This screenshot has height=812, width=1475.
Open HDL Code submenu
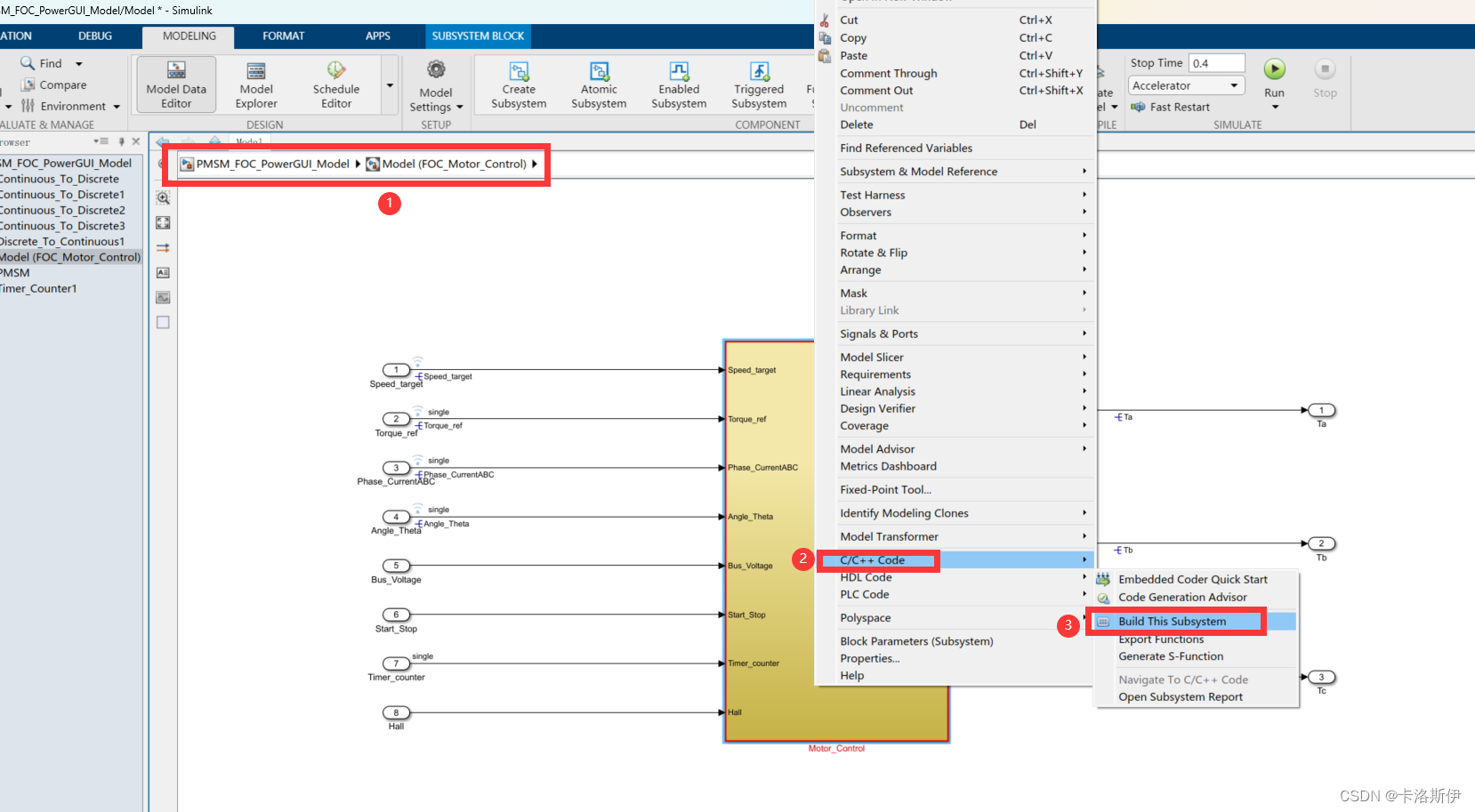click(954, 577)
